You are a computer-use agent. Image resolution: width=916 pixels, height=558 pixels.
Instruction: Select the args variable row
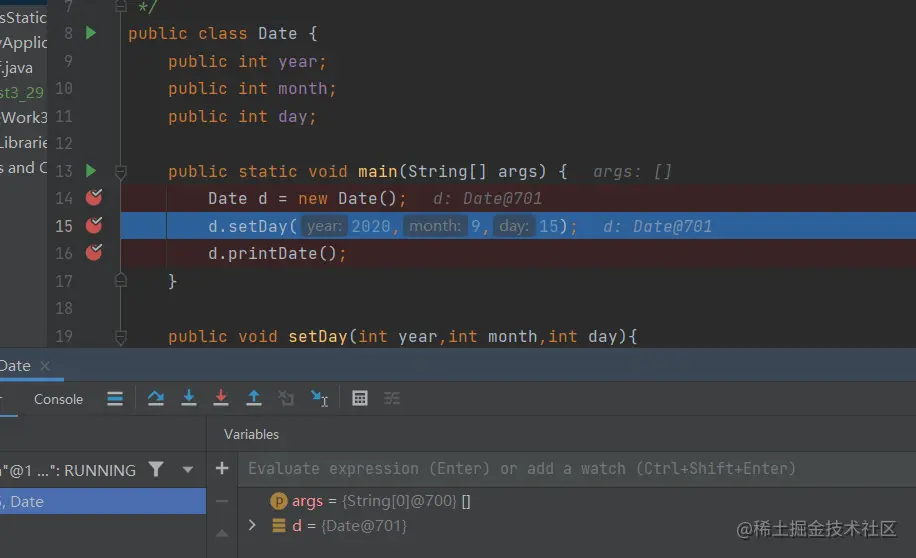(x=370, y=501)
